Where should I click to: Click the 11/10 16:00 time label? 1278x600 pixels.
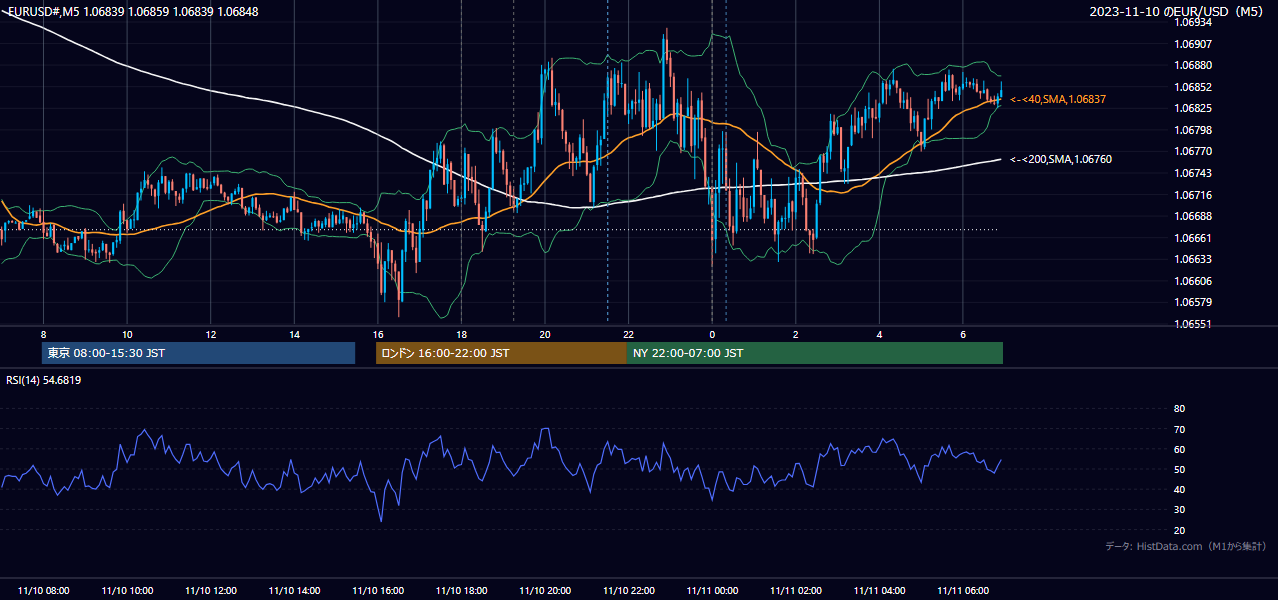click(378, 591)
